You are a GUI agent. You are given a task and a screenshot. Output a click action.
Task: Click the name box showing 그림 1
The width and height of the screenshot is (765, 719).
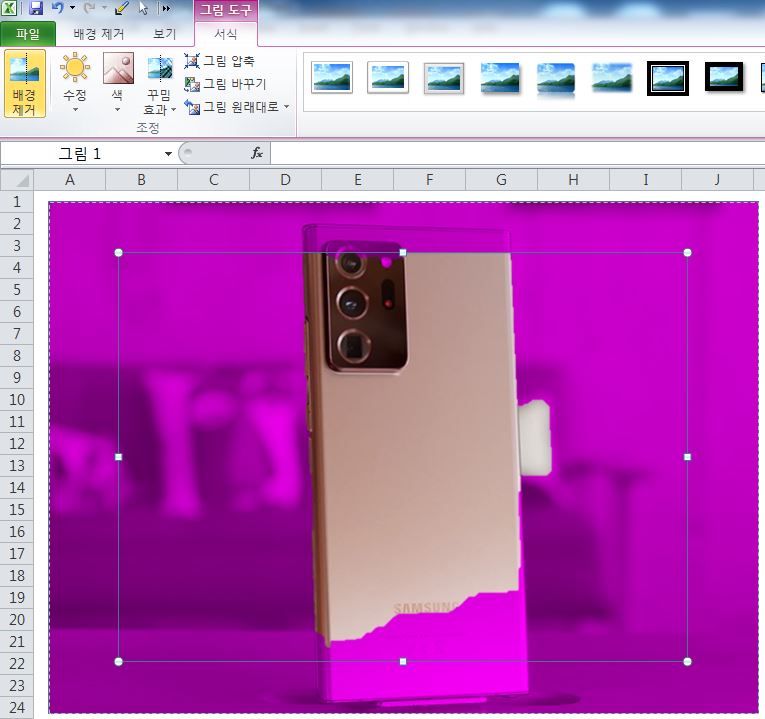tap(80, 154)
